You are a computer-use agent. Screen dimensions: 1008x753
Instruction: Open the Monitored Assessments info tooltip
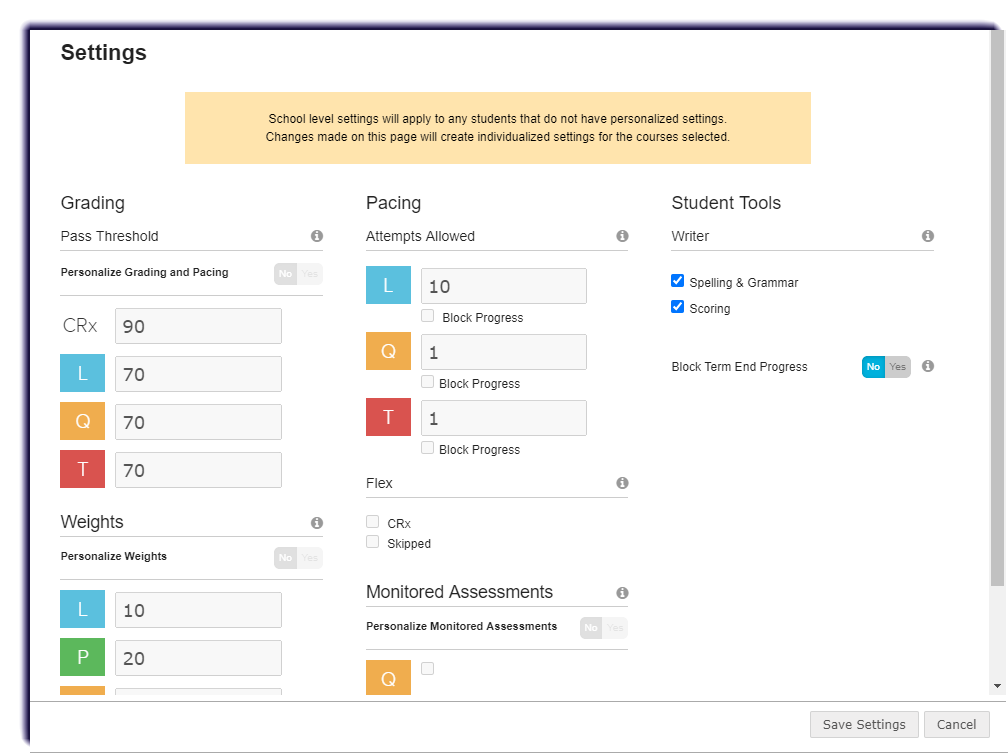pyautogui.click(x=622, y=592)
